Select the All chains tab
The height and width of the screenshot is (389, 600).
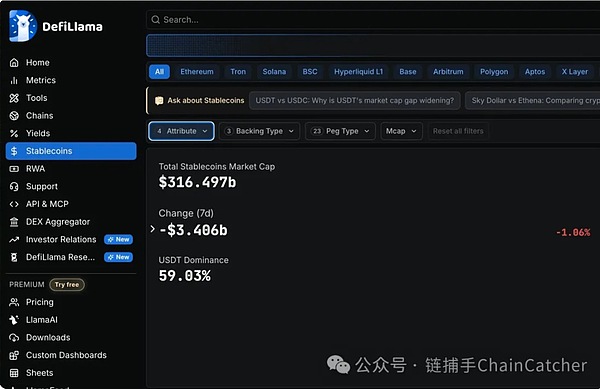(x=159, y=72)
